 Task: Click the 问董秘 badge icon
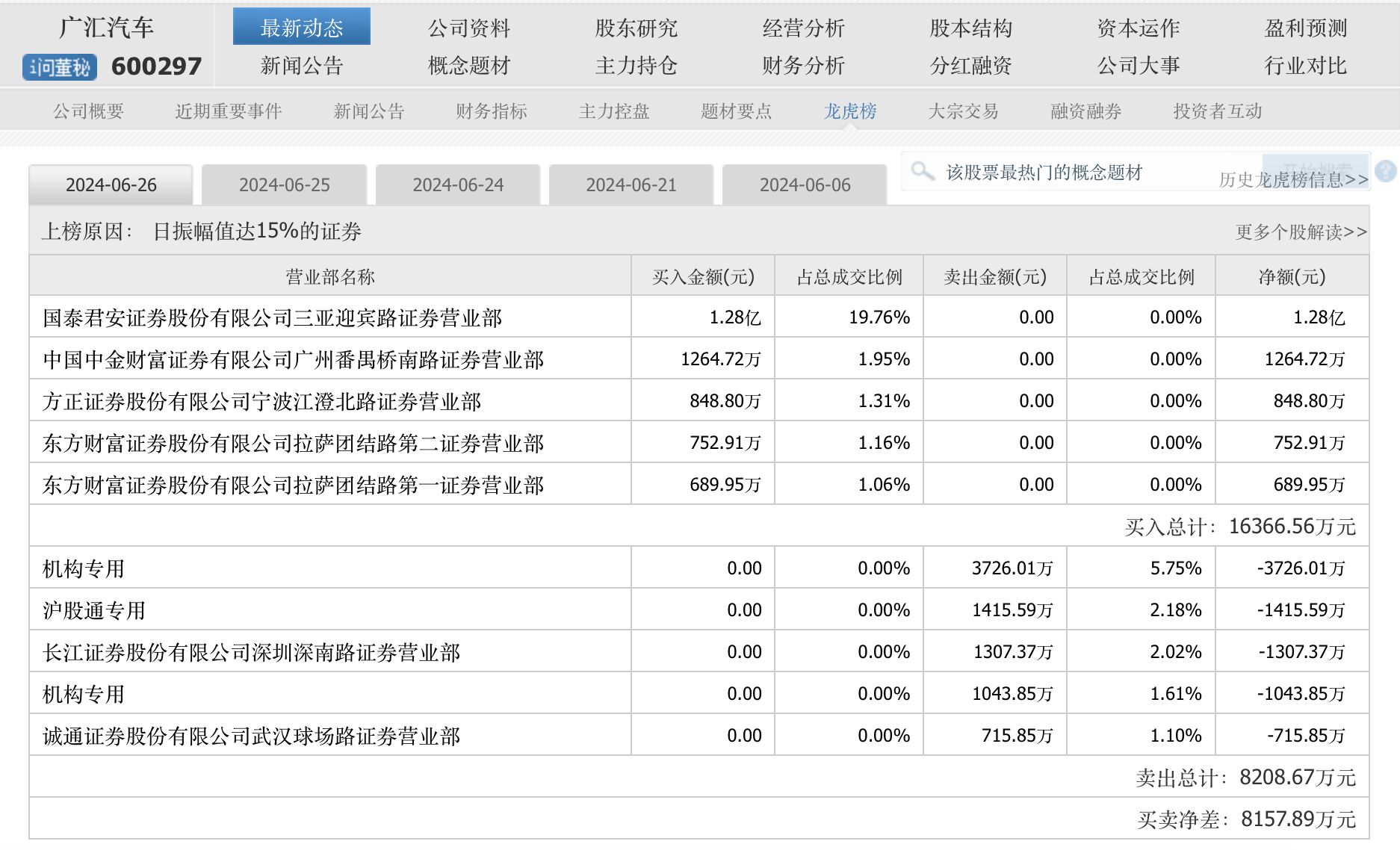pyautogui.click(x=60, y=67)
